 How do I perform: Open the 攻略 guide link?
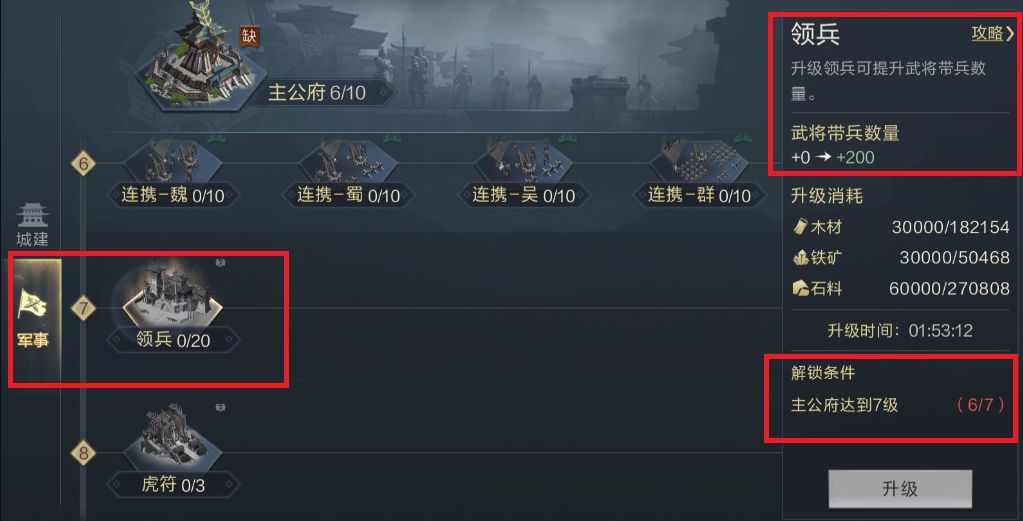tap(987, 34)
